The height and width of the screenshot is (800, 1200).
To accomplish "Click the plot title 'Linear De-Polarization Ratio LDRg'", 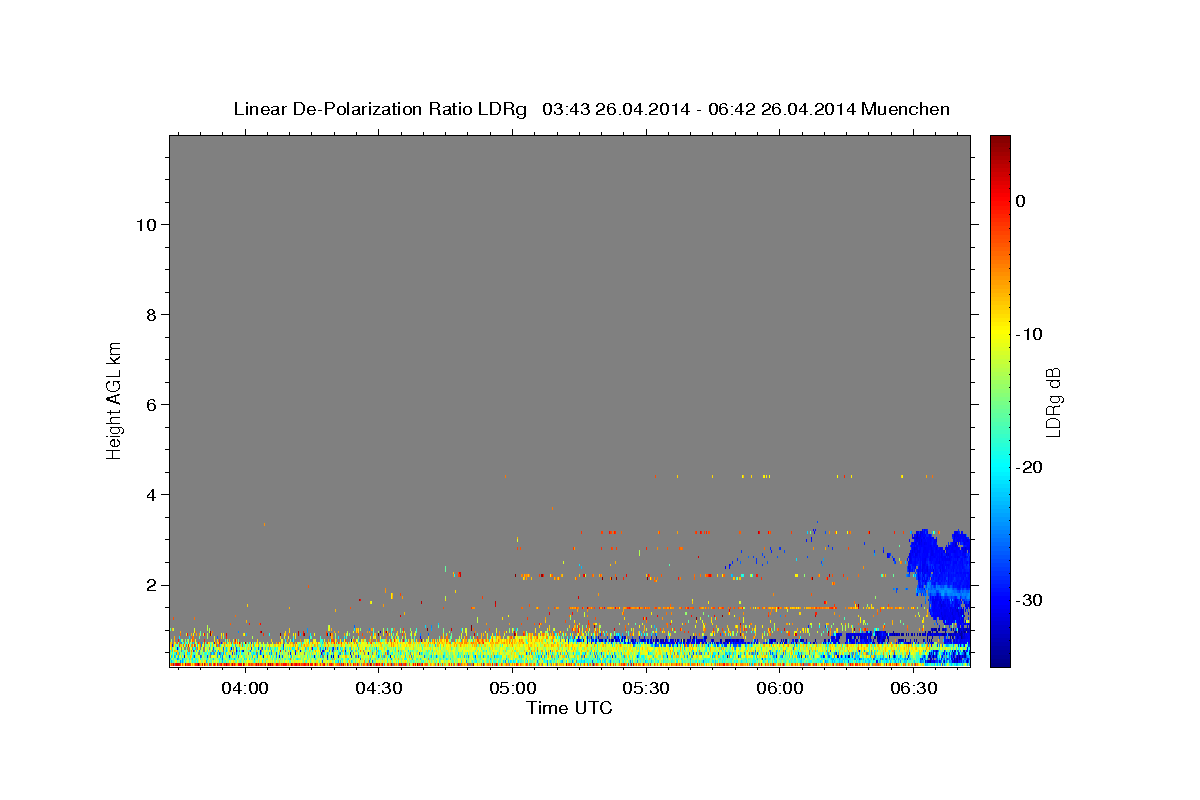I will [380, 109].
